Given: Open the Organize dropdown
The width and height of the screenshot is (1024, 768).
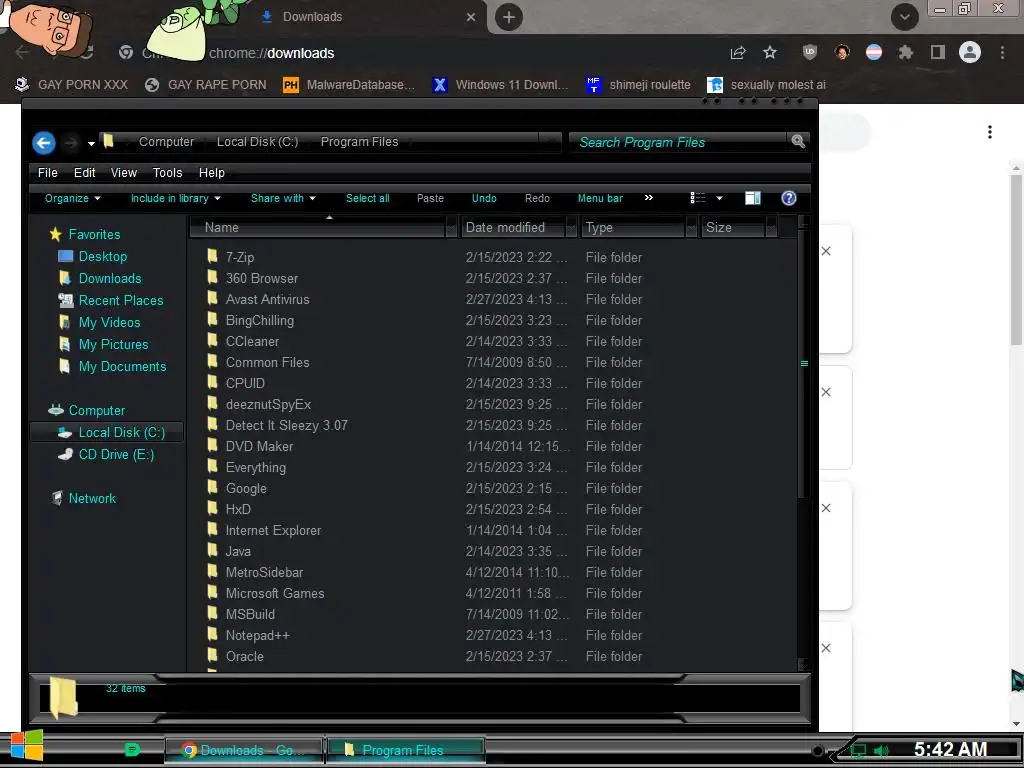Looking at the screenshot, I should [x=72, y=199].
